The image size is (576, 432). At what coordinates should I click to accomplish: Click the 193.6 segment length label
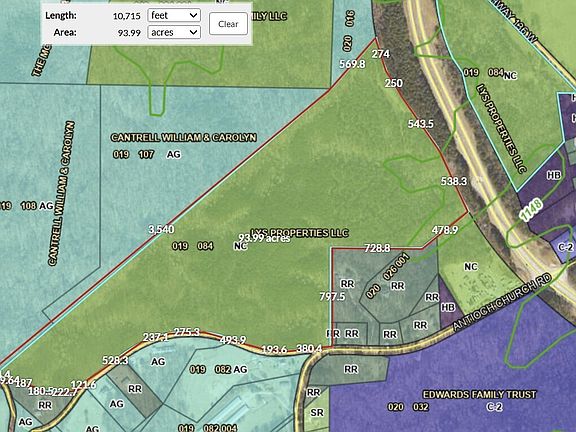(x=274, y=349)
